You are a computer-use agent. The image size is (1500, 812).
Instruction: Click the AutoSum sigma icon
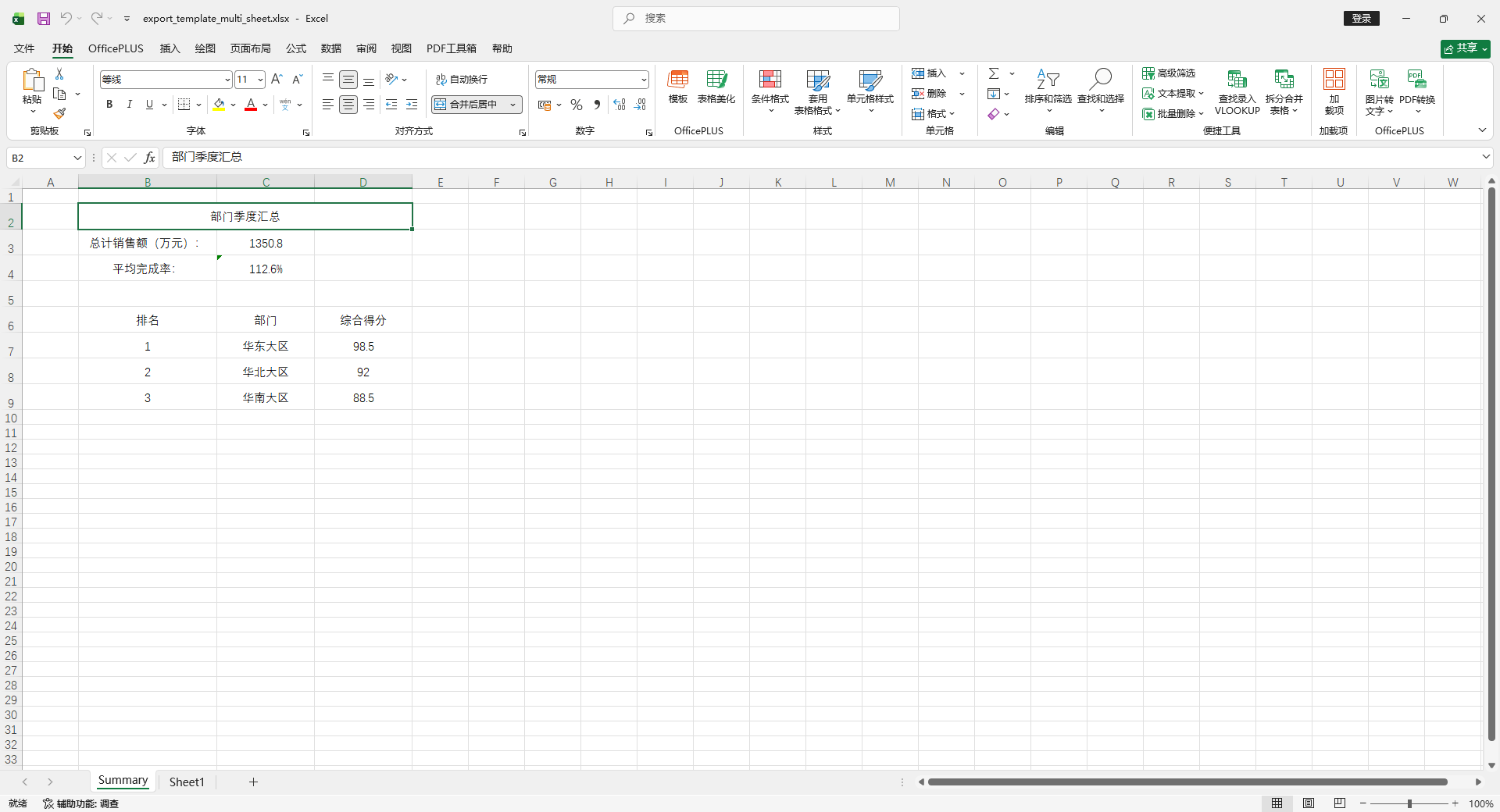pyautogui.click(x=994, y=73)
